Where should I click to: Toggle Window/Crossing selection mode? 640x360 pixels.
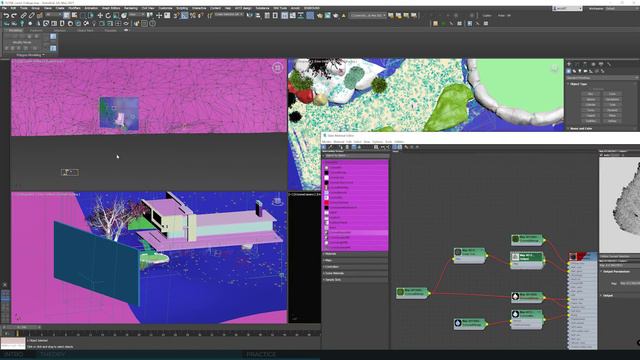(x=91, y=16)
